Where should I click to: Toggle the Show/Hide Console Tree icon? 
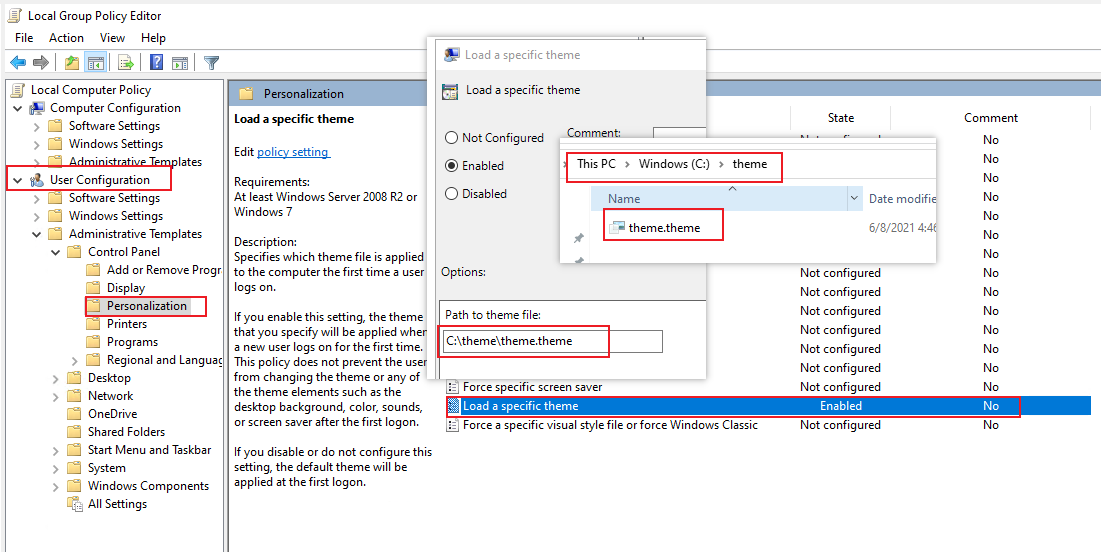[95, 63]
